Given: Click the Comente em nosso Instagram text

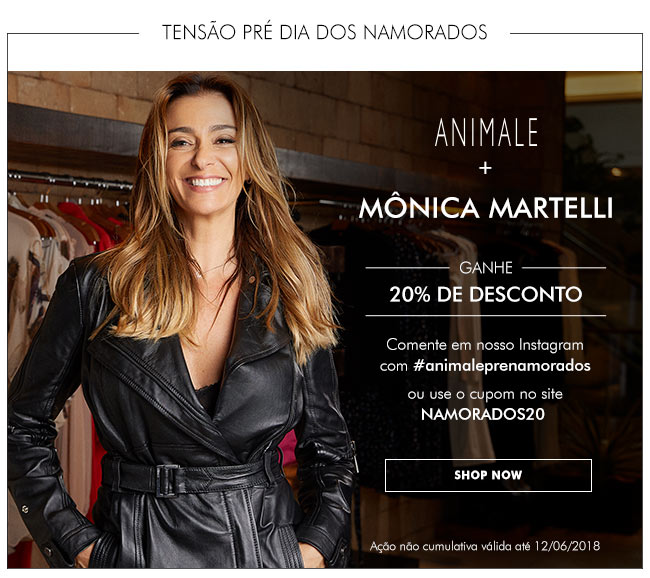Looking at the screenshot, I should point(485,345).
